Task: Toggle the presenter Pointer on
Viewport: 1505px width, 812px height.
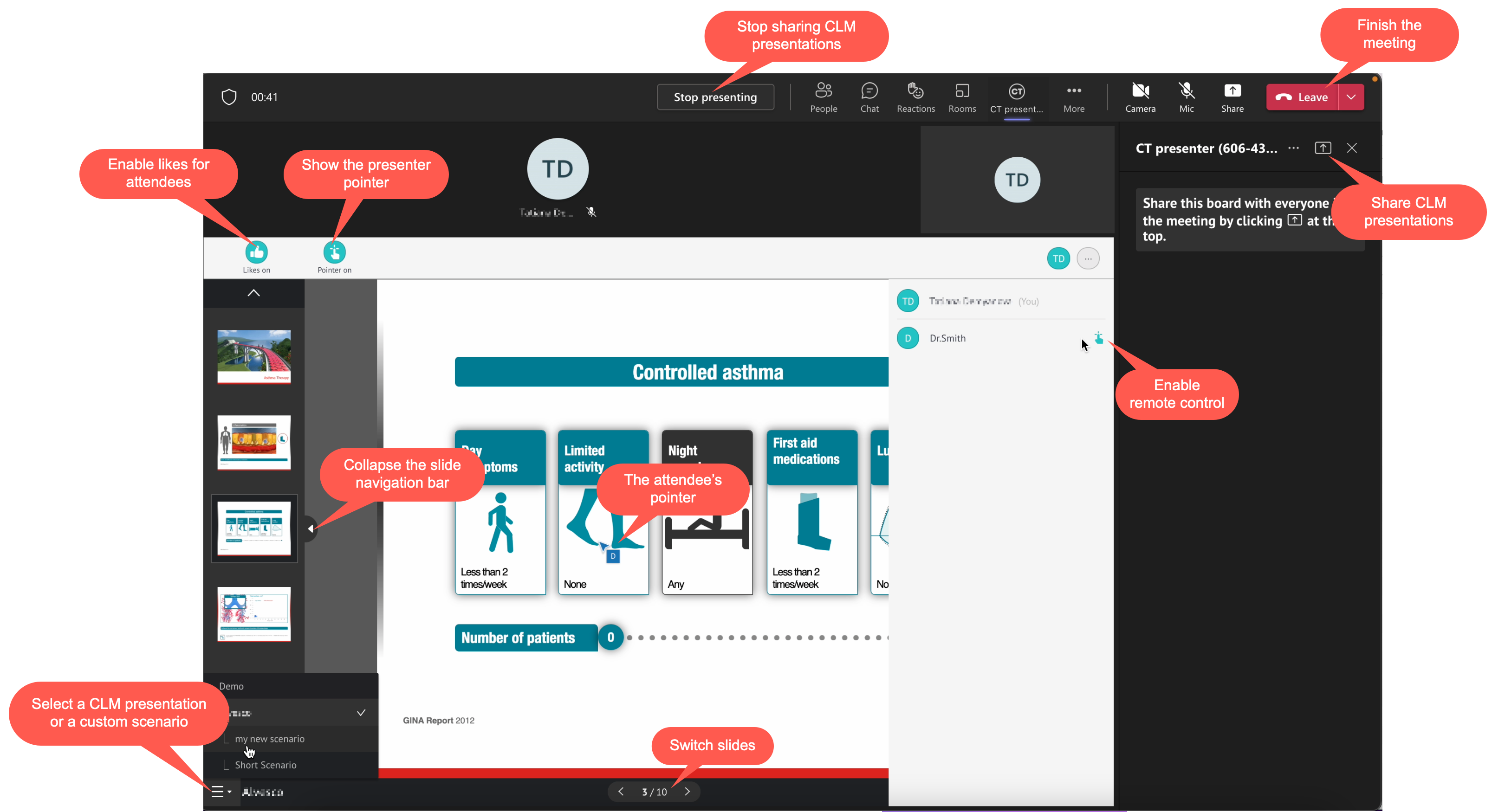Action: [x=334, y=252]
